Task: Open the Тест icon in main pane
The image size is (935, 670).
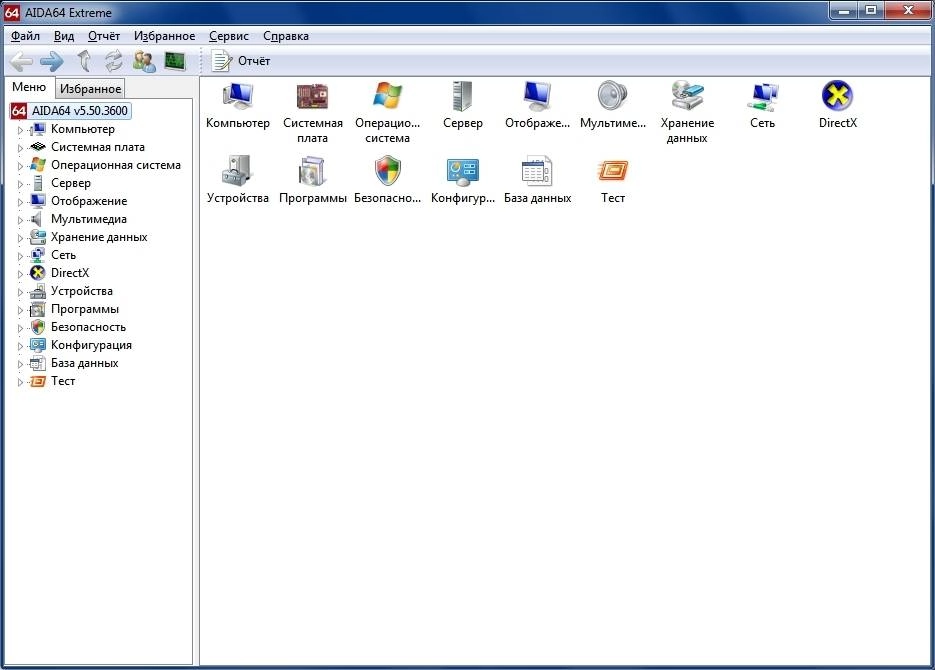Action: point(612,180)
